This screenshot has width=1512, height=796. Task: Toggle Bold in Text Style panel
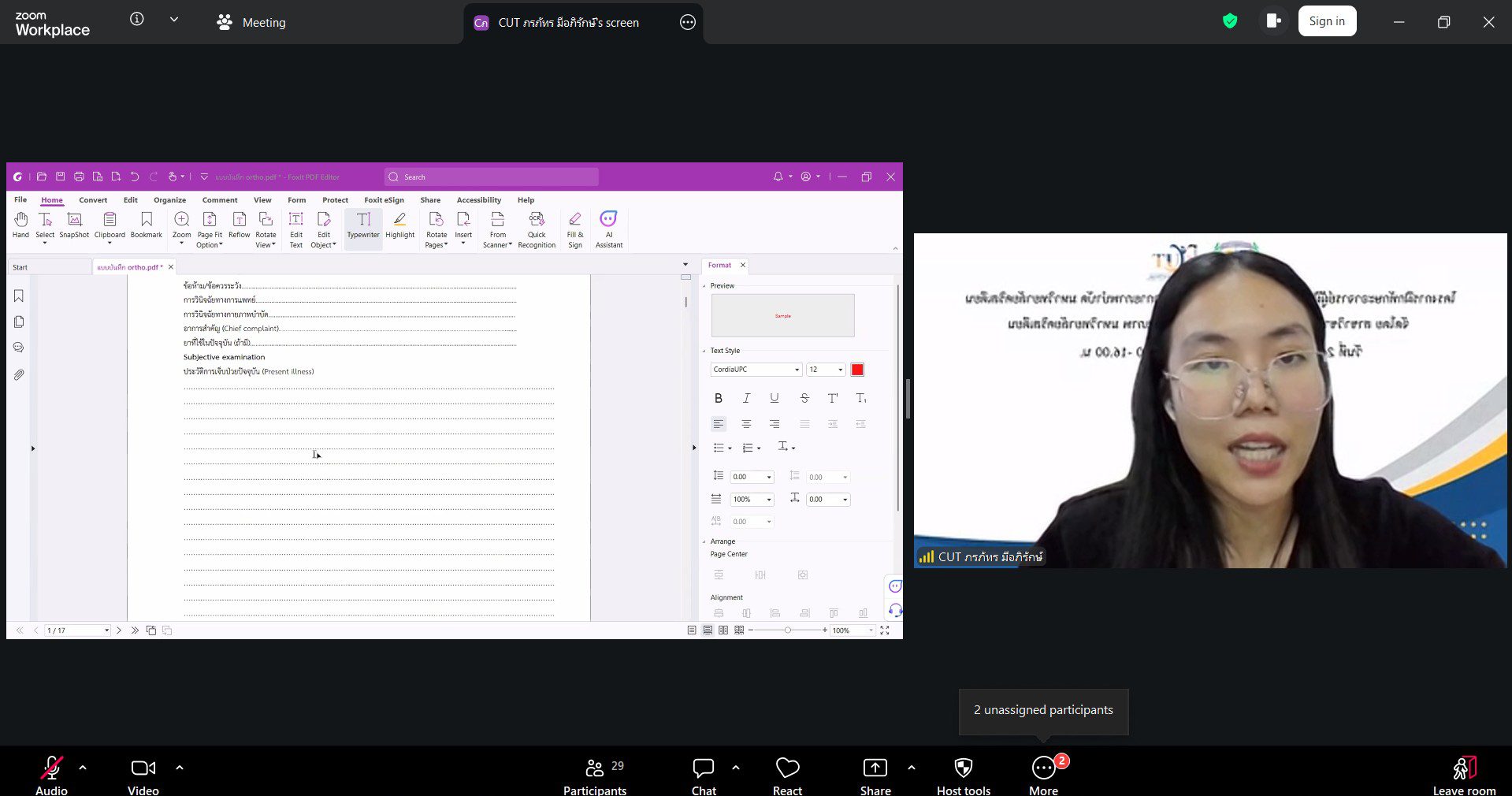718,398
